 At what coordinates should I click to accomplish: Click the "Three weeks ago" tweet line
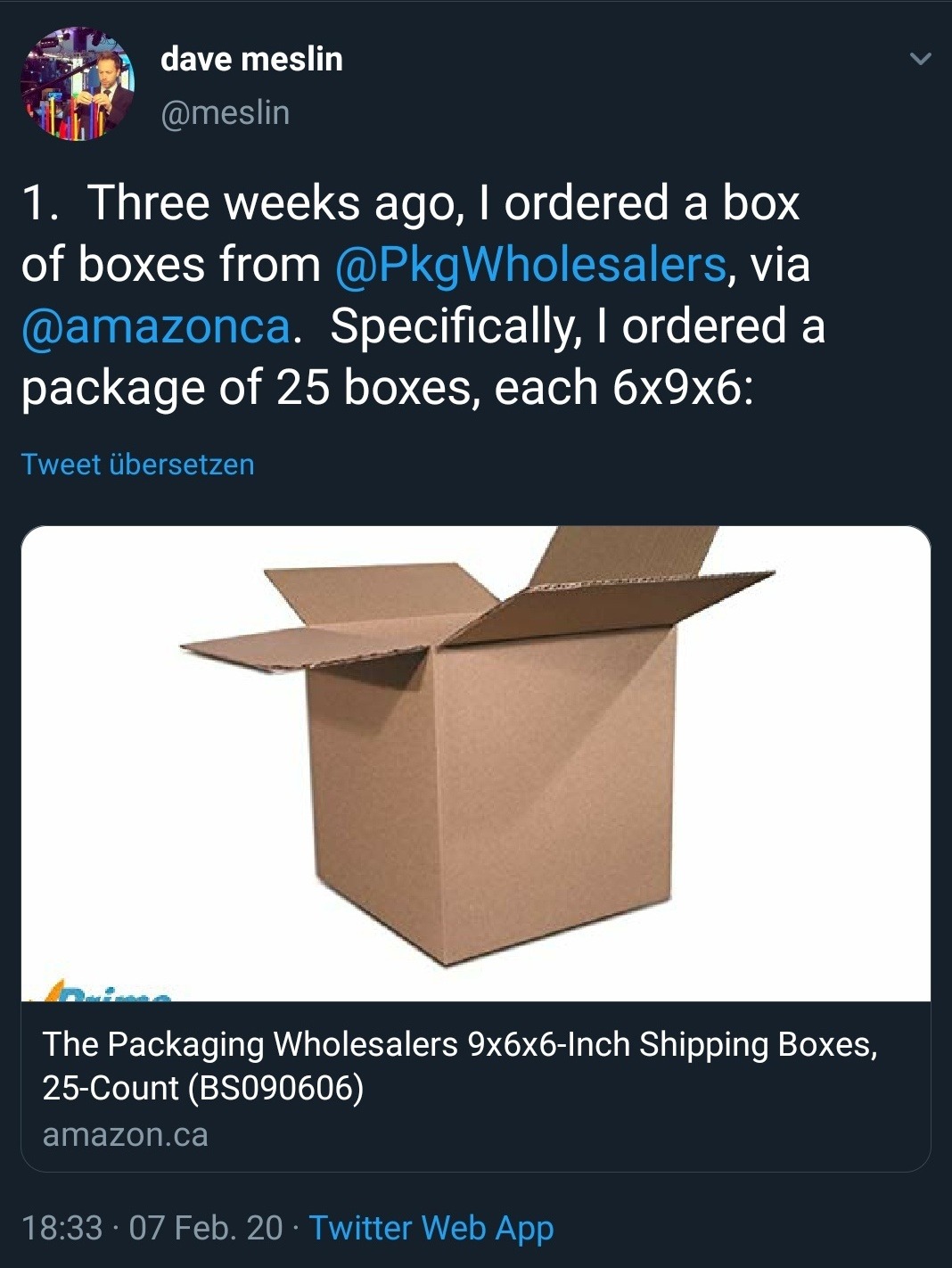(410, 203)
